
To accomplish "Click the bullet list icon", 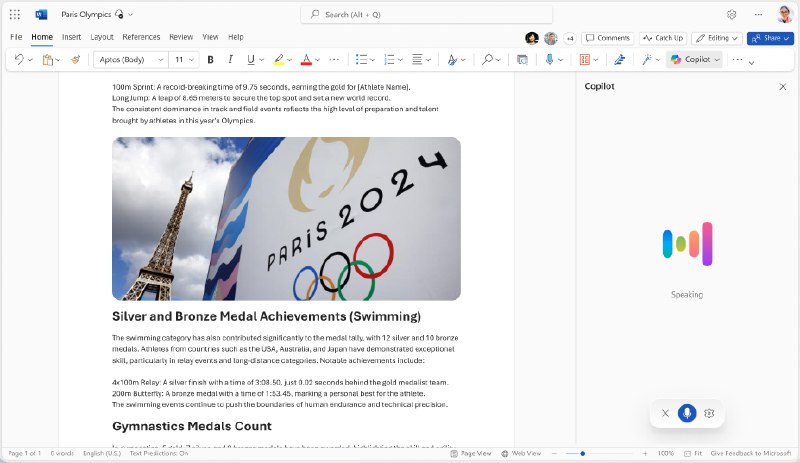I will [x=361, y=60].
